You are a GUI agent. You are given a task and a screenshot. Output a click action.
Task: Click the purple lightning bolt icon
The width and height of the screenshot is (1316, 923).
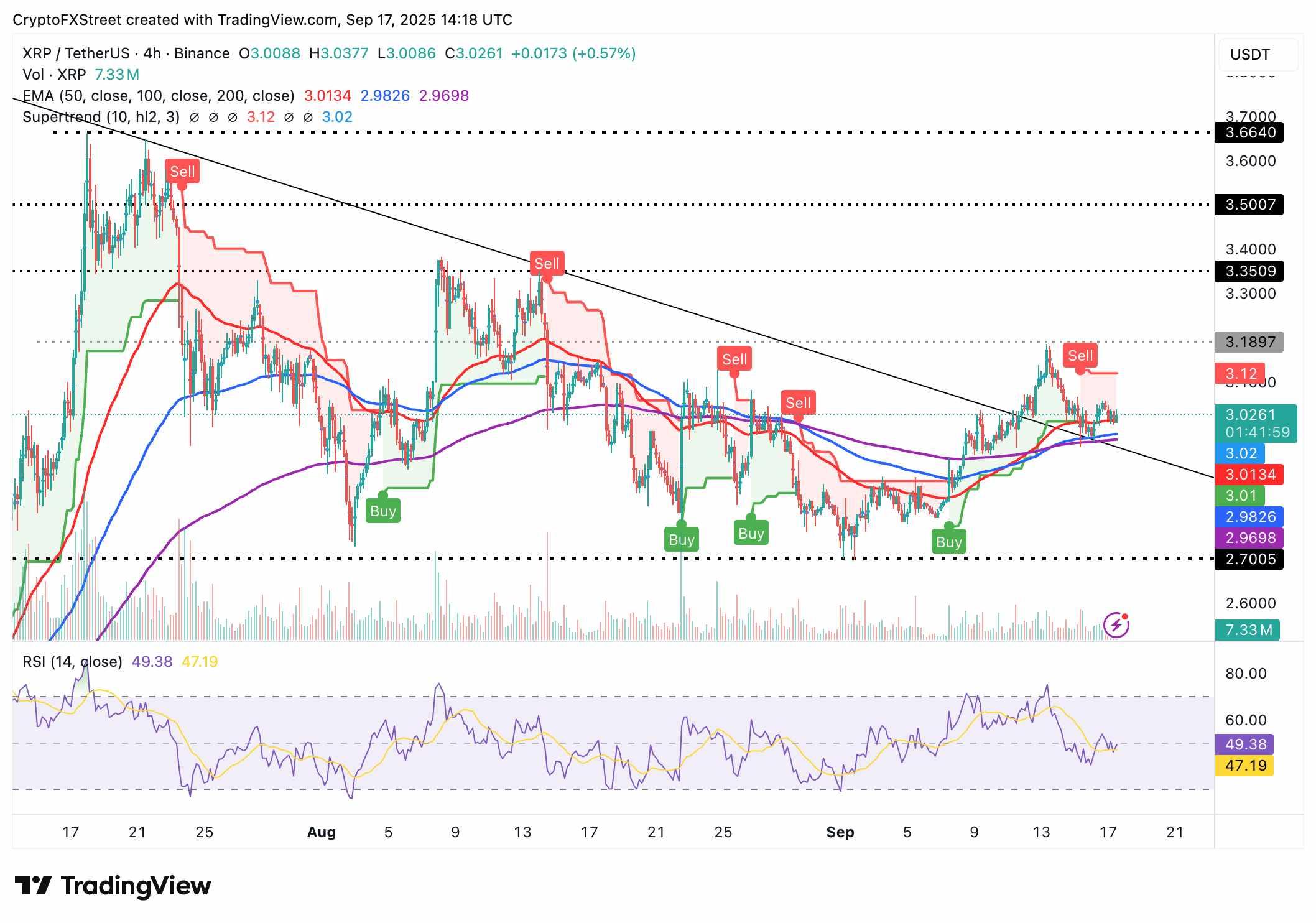(x=1116, y=624)
